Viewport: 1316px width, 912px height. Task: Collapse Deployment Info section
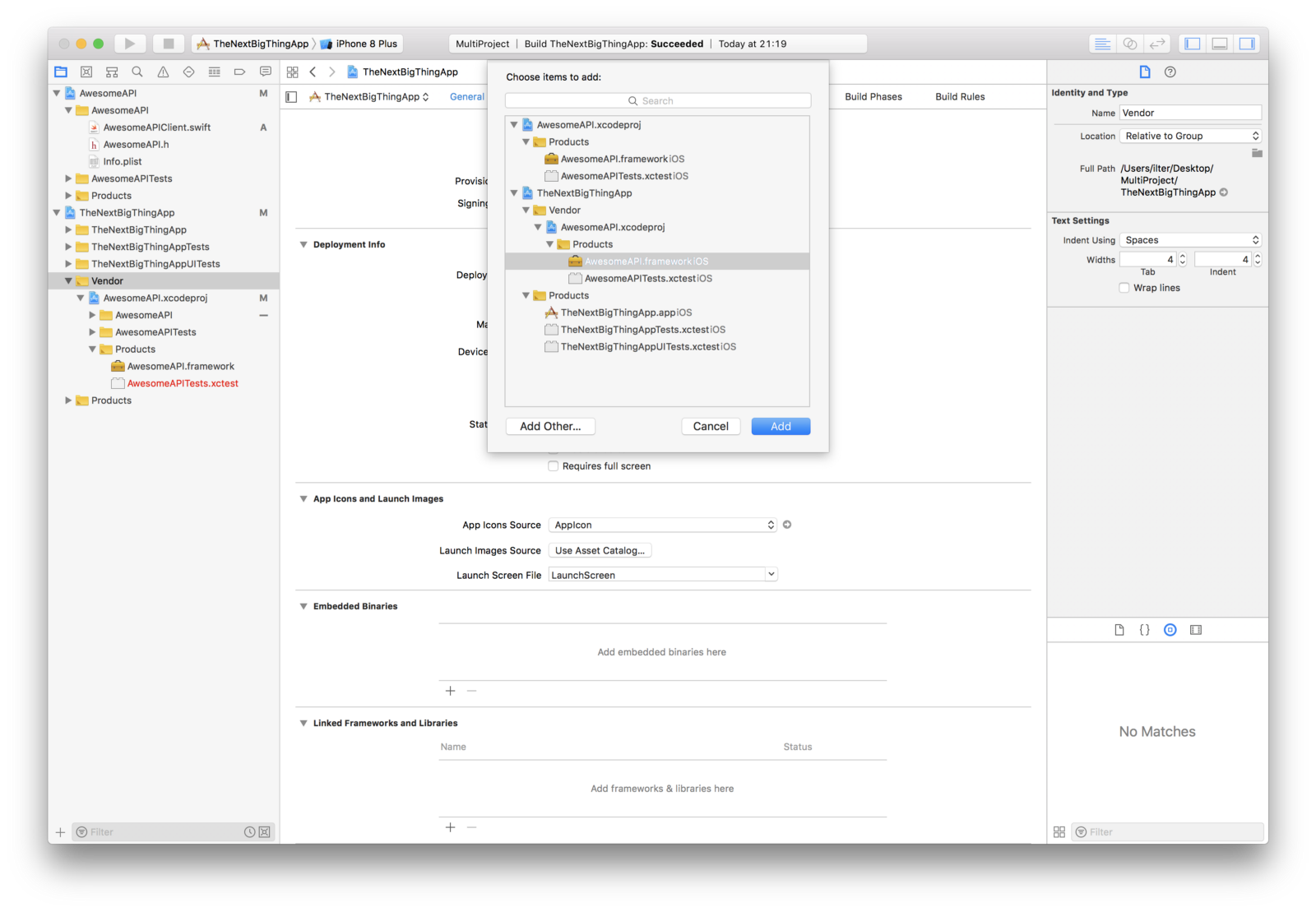click(304, 245)
